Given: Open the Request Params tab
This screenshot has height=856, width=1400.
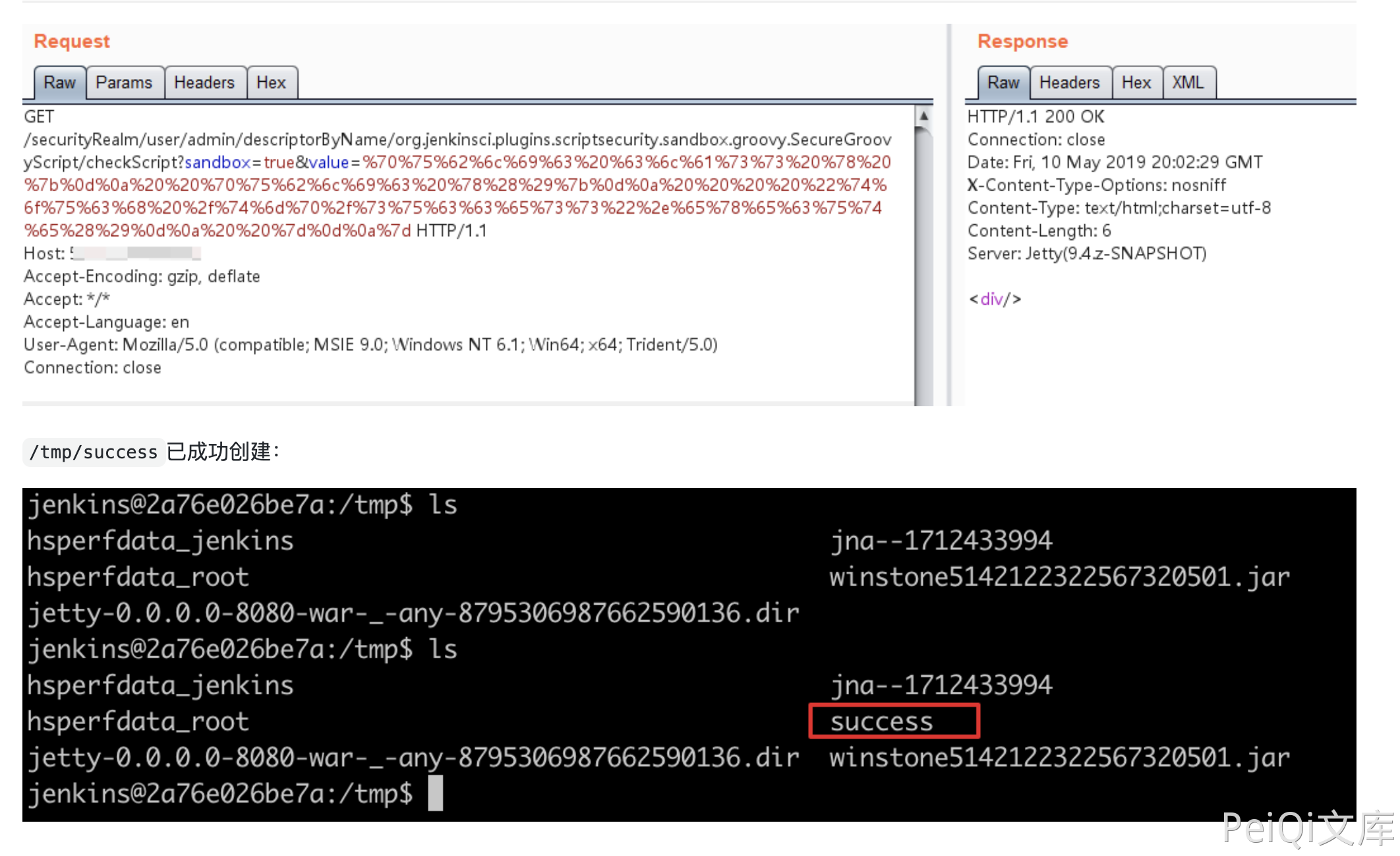Looking at the screenshot, I should (124, 82).
